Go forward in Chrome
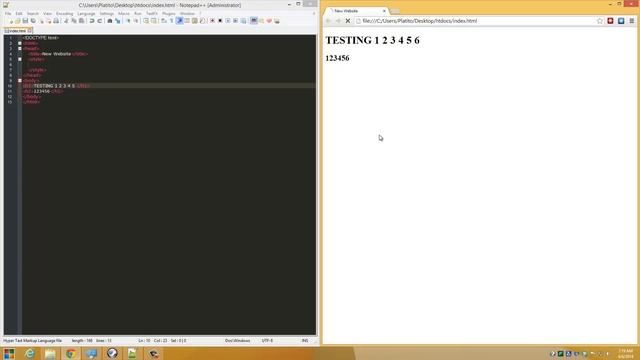The width and height of the screenshot is (640, 360). point(338,21)
